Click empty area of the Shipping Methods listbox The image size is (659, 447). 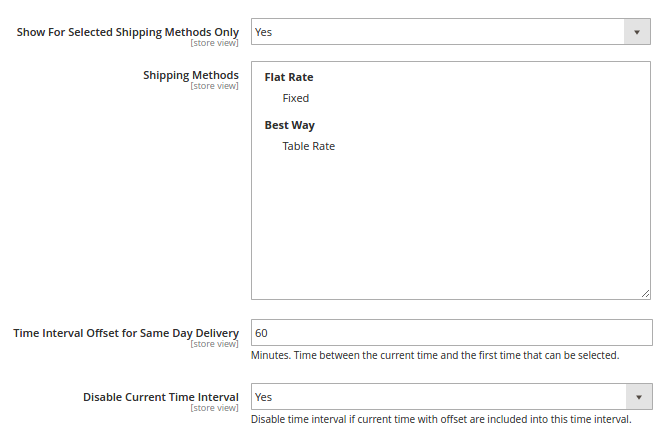coord(450,230)
